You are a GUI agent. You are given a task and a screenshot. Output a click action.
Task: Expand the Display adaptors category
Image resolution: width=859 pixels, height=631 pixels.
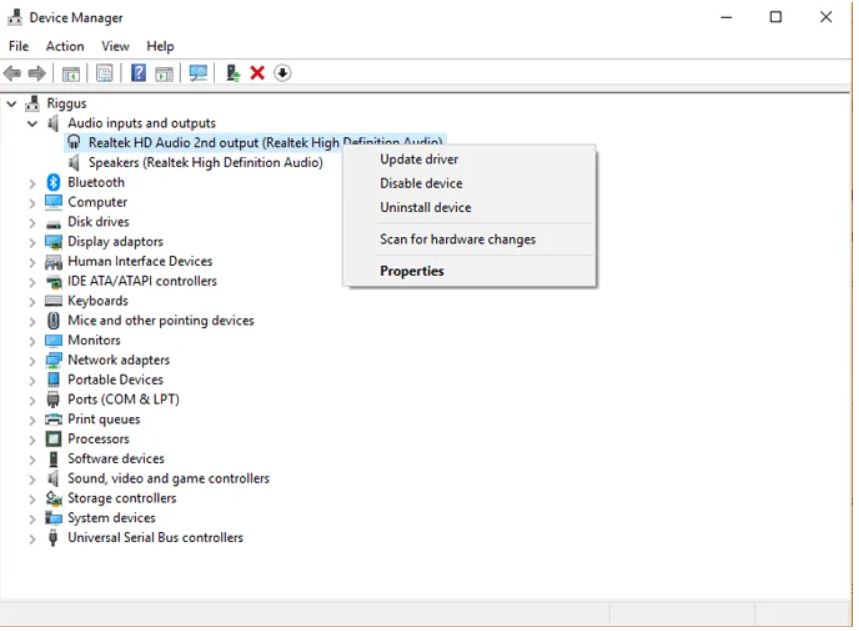tap(32, 242)
